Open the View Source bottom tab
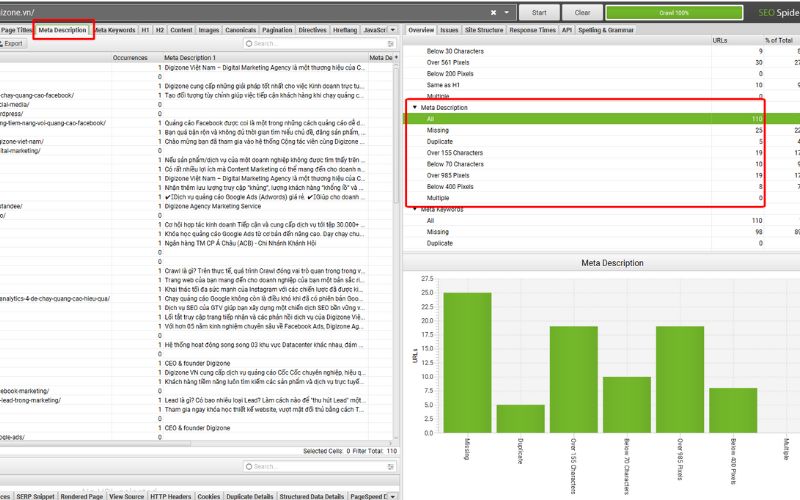 (x=127, y=496)
